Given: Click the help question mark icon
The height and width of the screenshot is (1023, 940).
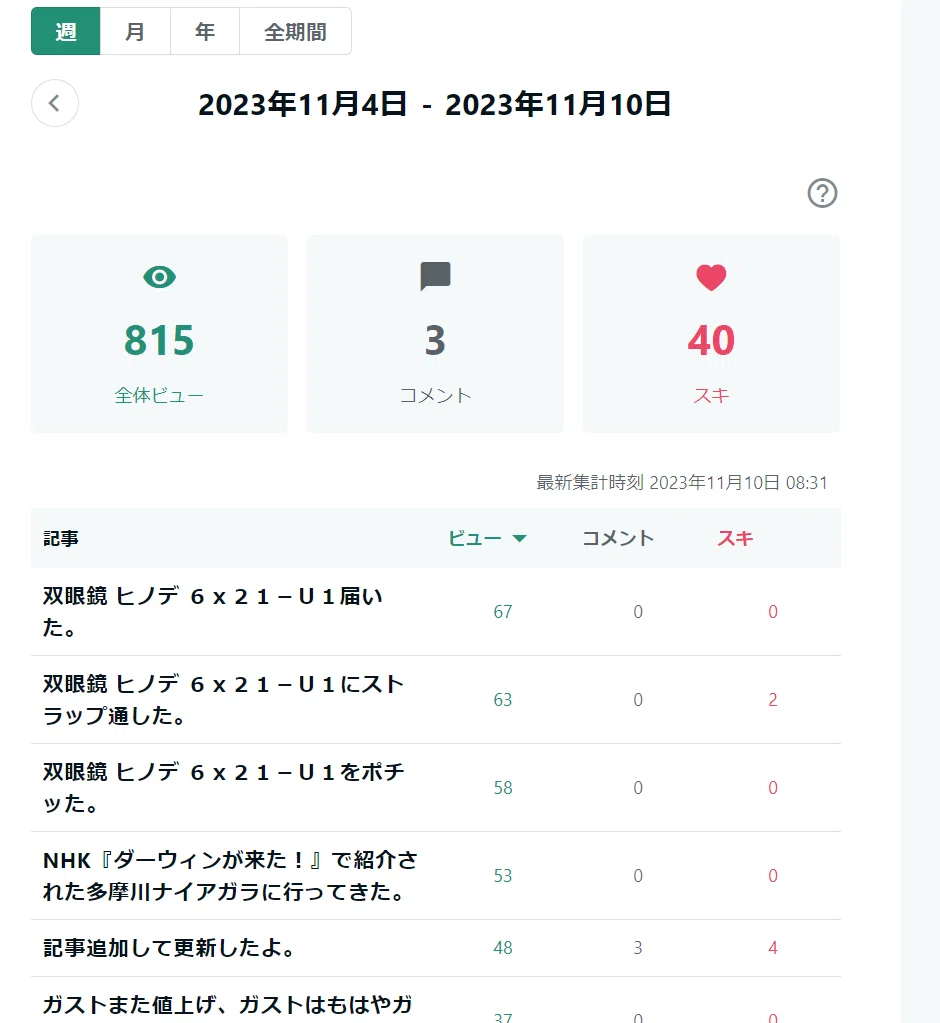Looking at the screenshot, I should [822, 193].
